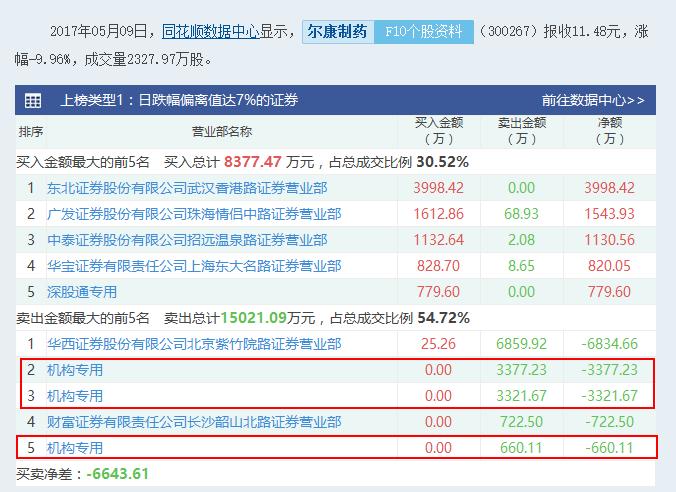Select the sell total 15021.09 value
The image size is (676, 492).
point(254,318)
